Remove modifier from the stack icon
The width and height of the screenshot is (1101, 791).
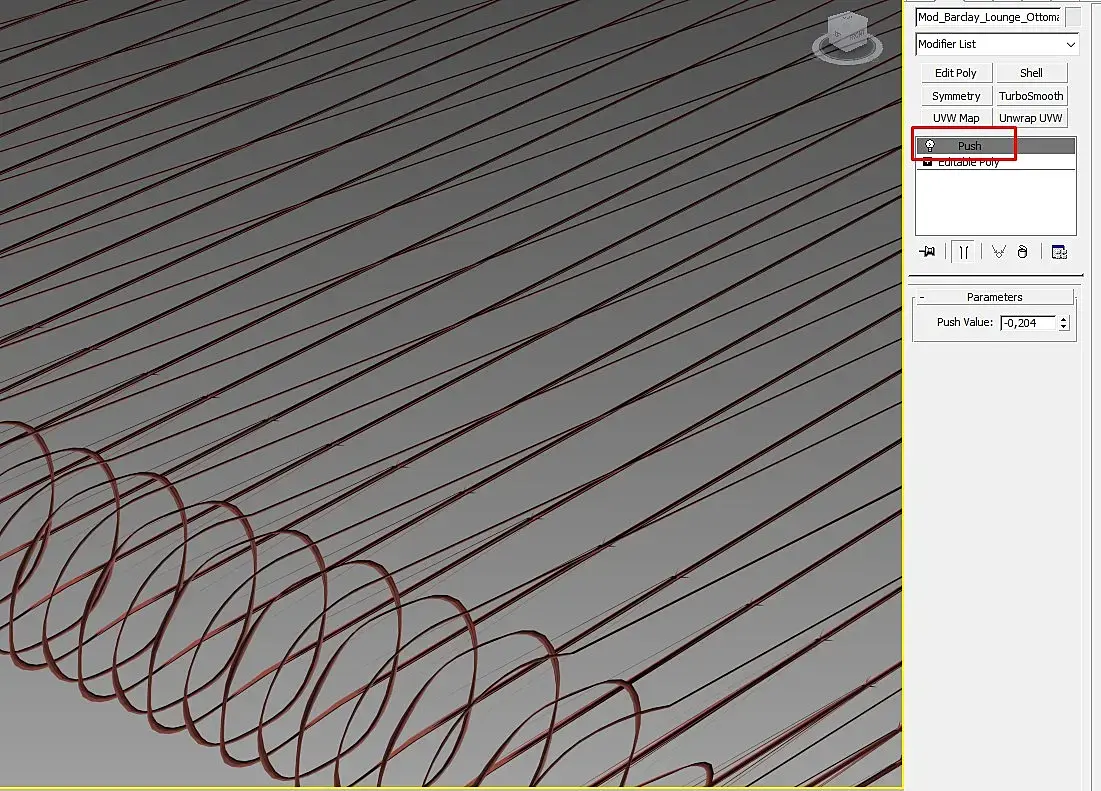click(x=1022, y=251)
